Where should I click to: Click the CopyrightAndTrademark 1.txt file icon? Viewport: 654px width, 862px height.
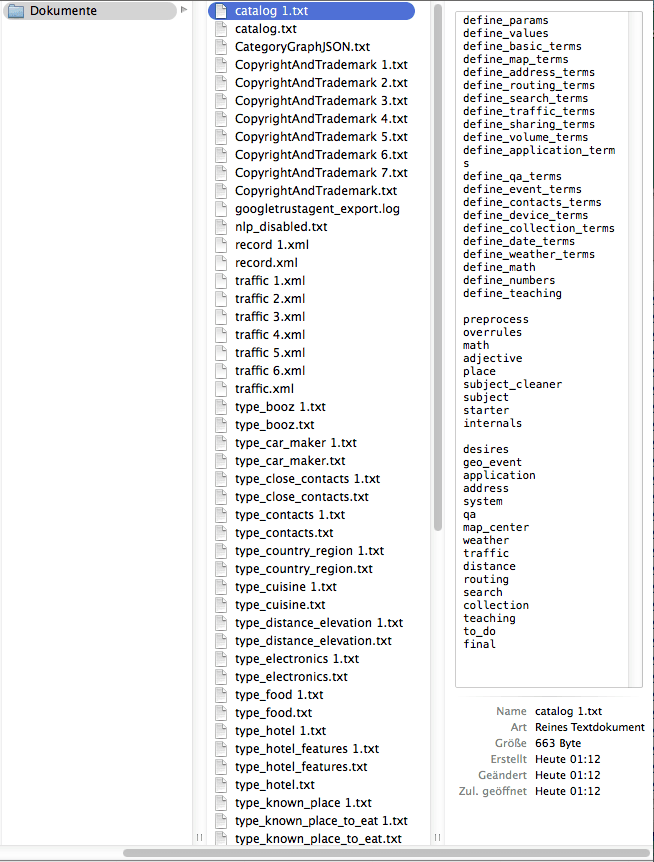(x=221, y=65)
